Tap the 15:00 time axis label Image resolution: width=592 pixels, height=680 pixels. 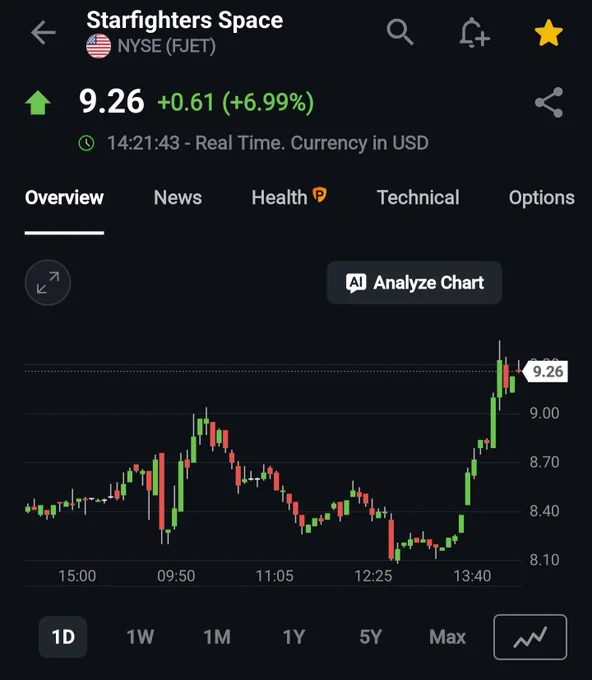pos(77,576)
